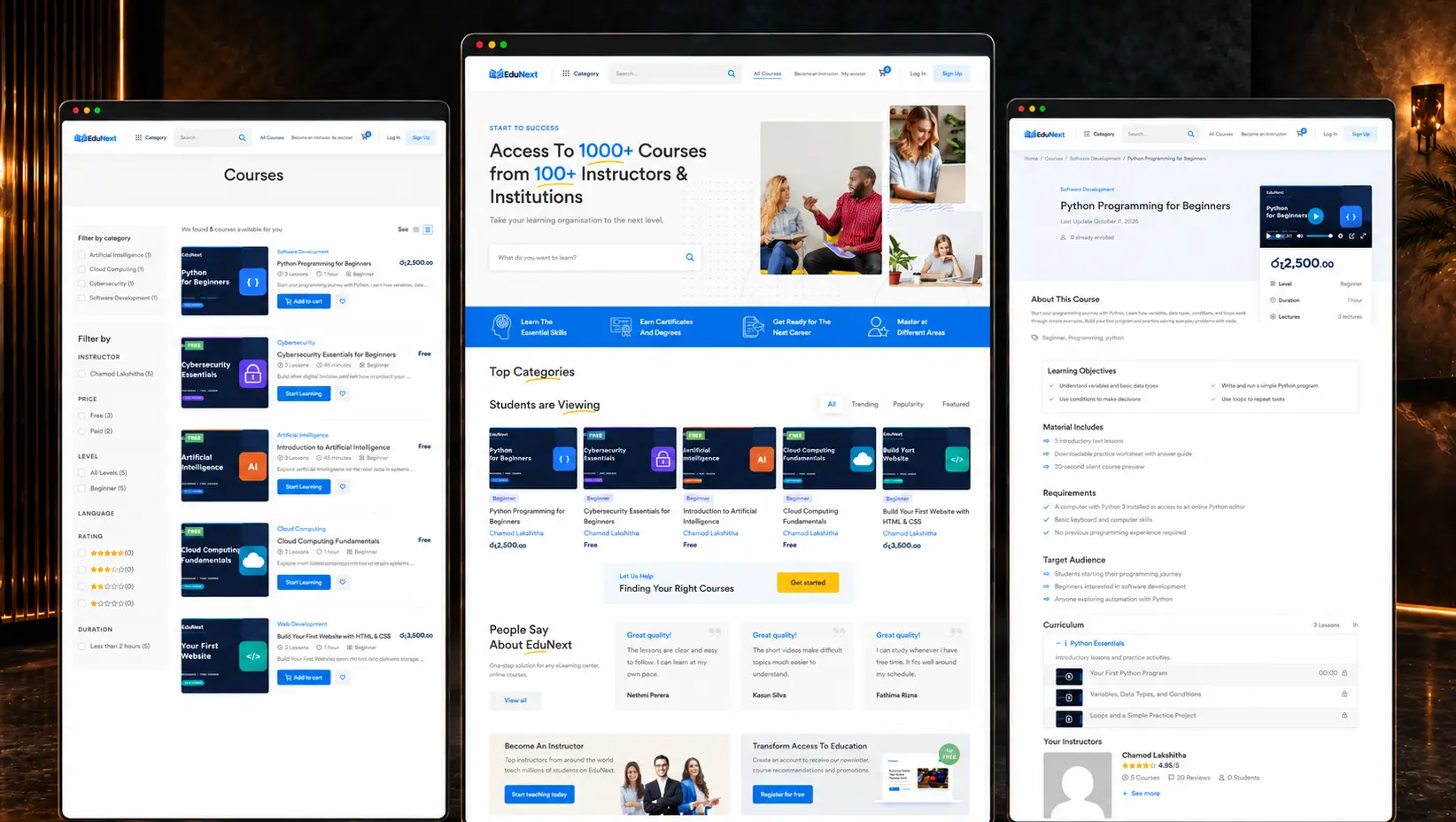Screen dimensions: 1456x822
Task: Click the 'What do you want to learn?' search field
Action: click(x=595, y=258)
